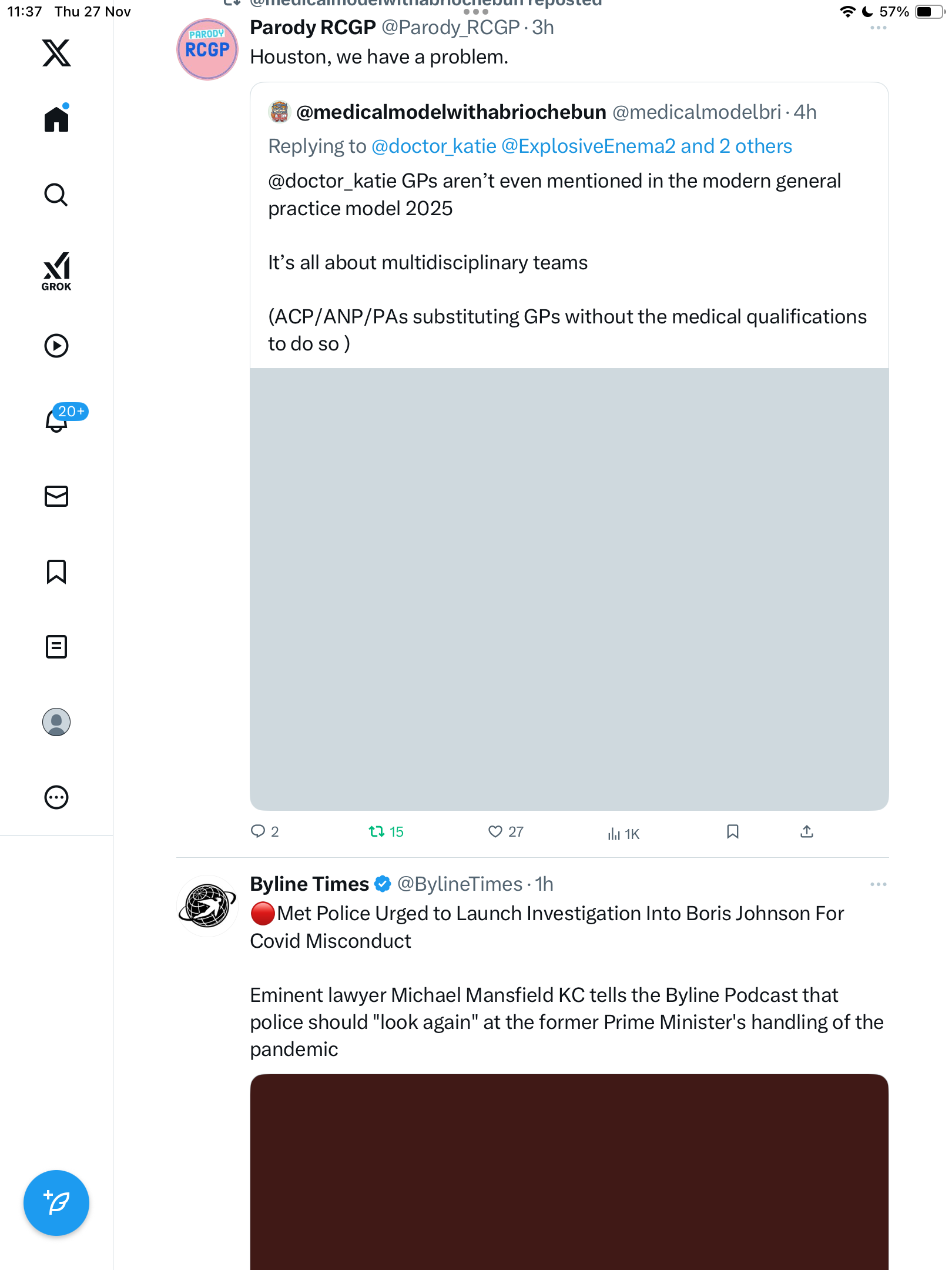This screenshot has height=1270, width=952.
Task: Click the X logo
Action: (x=56, y=53)
